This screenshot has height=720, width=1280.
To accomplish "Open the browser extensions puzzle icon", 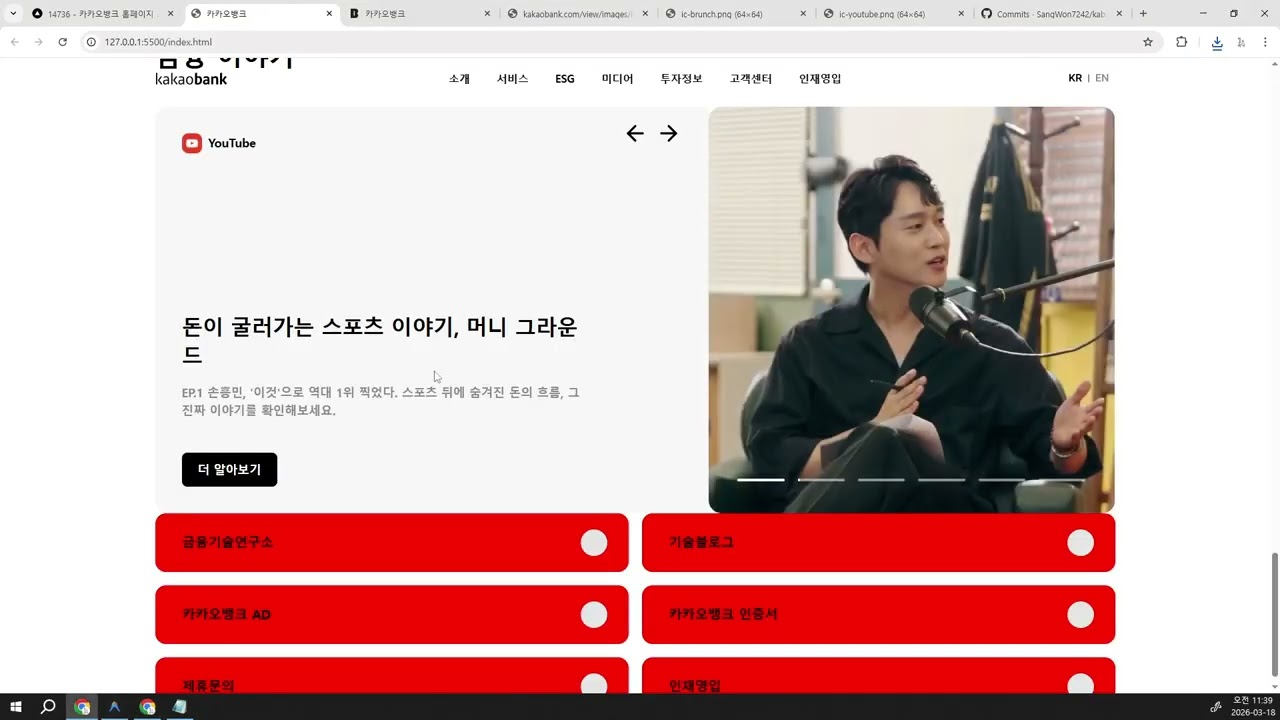I will (x=1181, y=42).
